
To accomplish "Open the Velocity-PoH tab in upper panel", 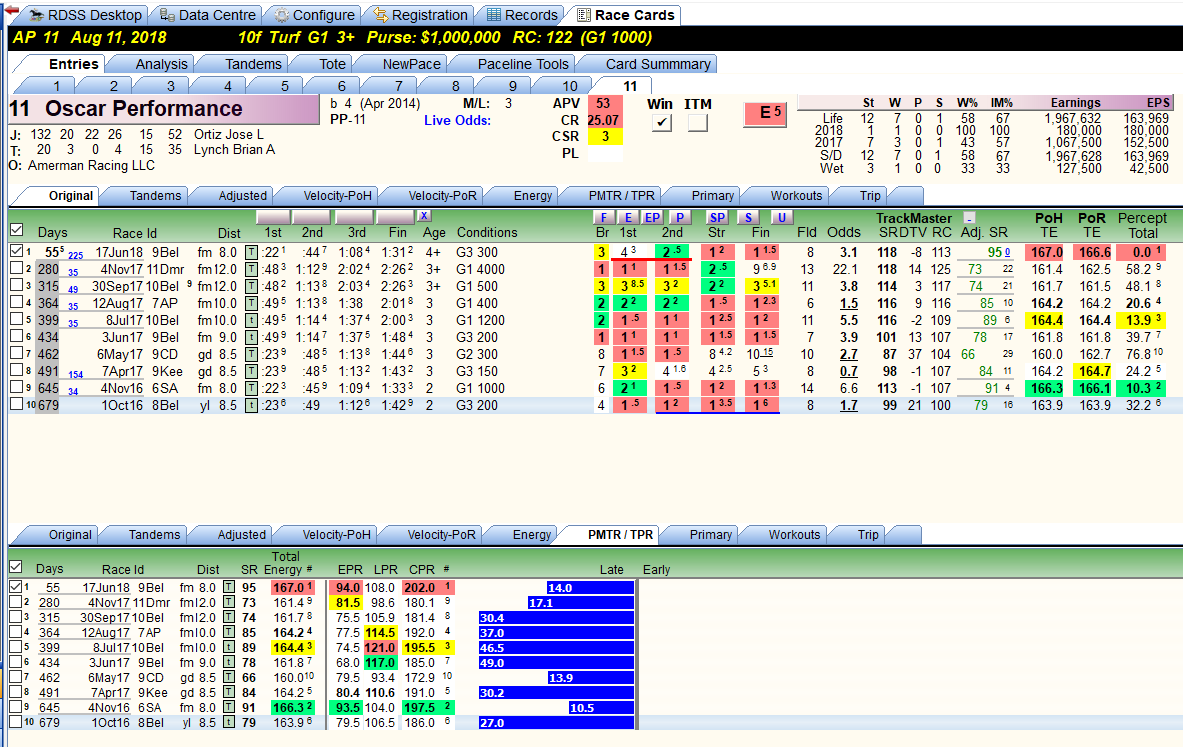I will click(337, 195).
